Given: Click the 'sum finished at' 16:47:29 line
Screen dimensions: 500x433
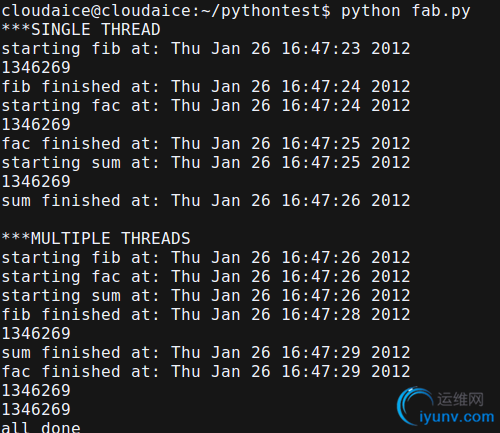Looking at the screenshot, I should (x=206, y=353).
